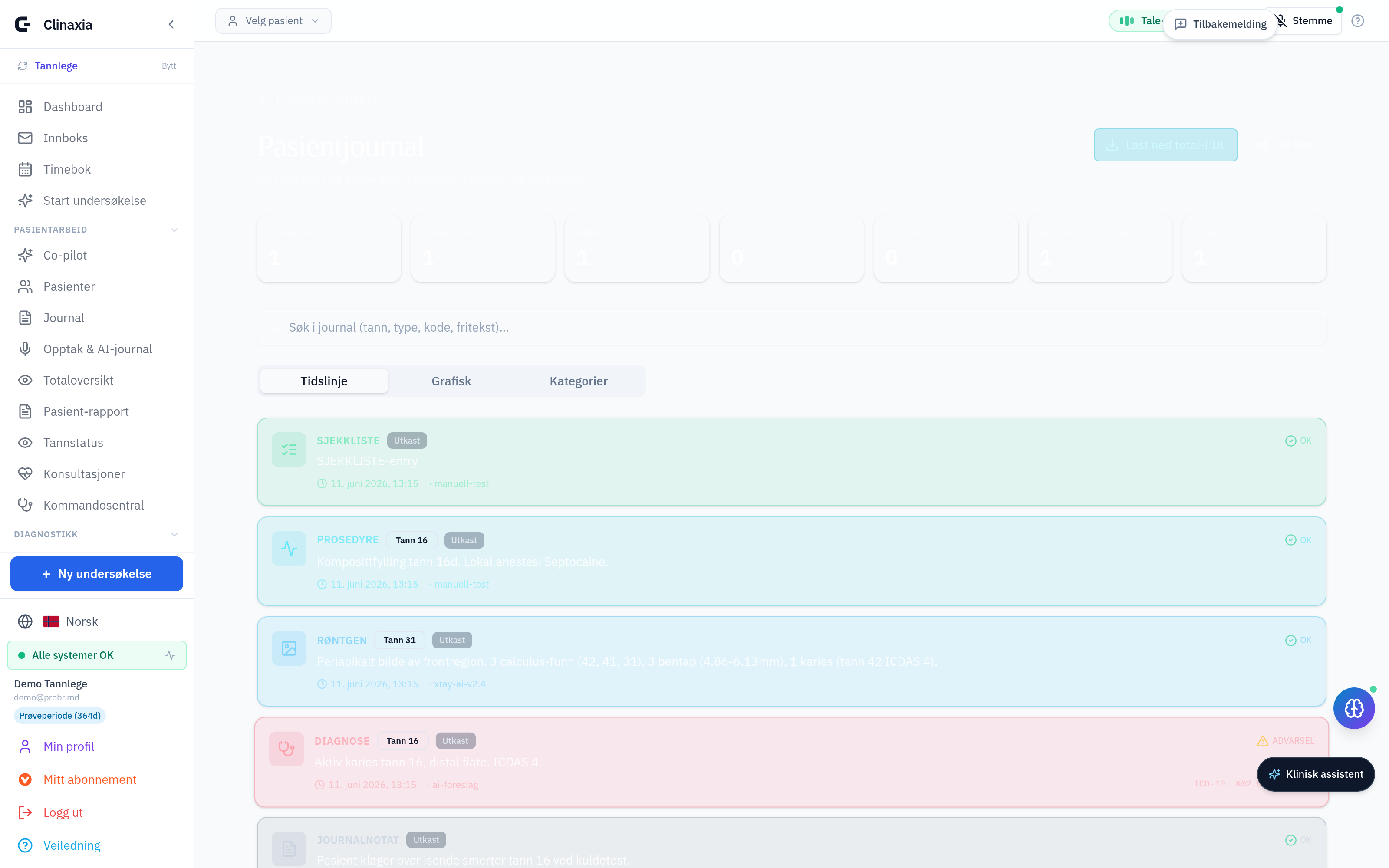Image resolution: width=1389 pixels, height=868 pixels.
Task: Switch to the Kategorier tab
Action: click(579, 381)
